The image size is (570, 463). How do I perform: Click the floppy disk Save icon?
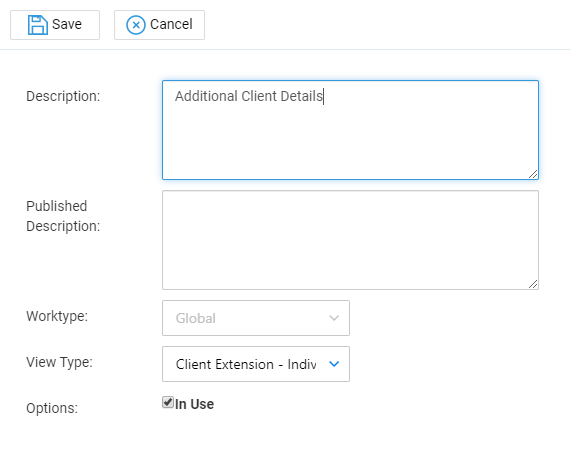38,25
